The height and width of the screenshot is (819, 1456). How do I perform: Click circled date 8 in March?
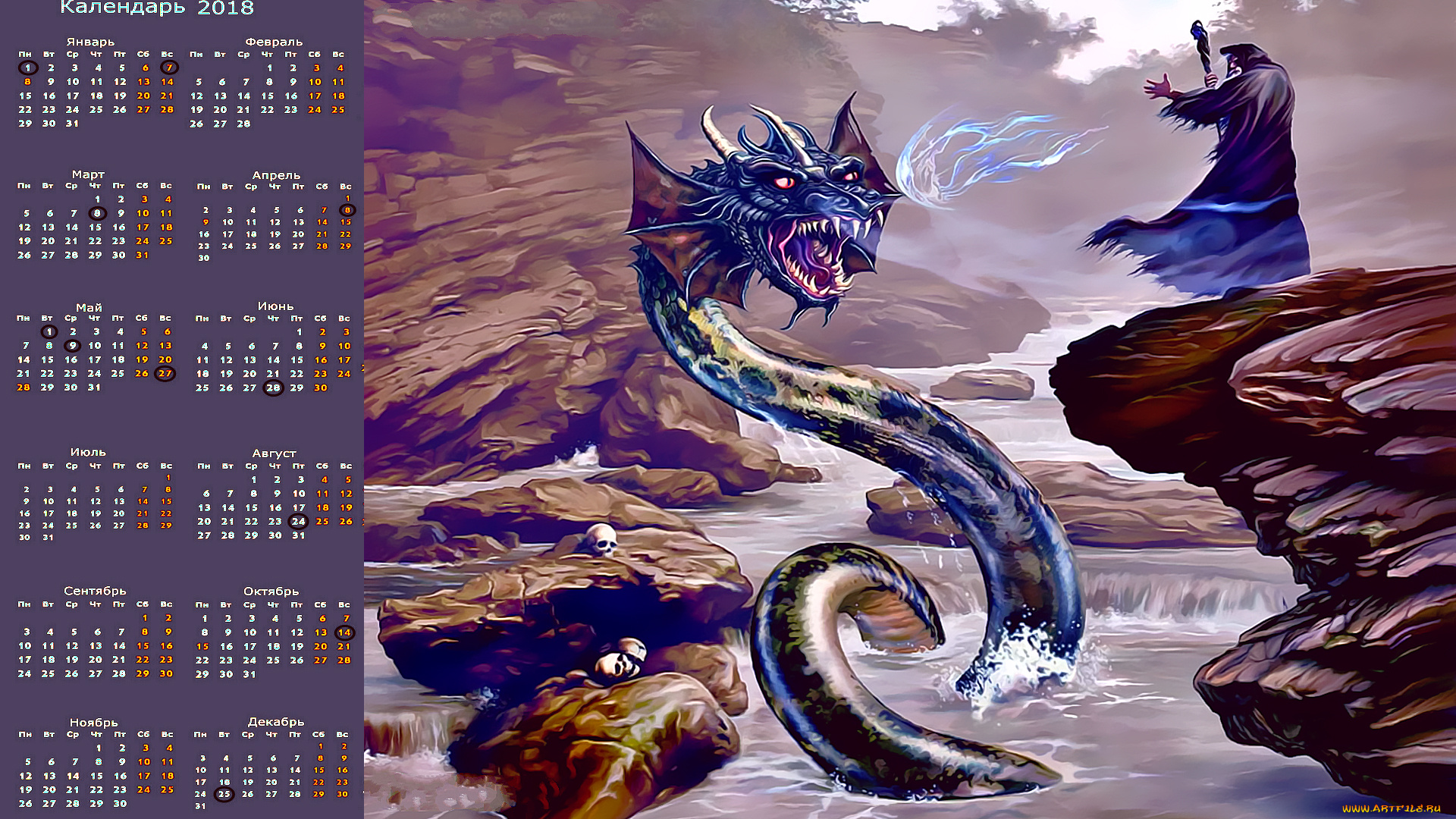pyautogui.click(x=96, y=213)
